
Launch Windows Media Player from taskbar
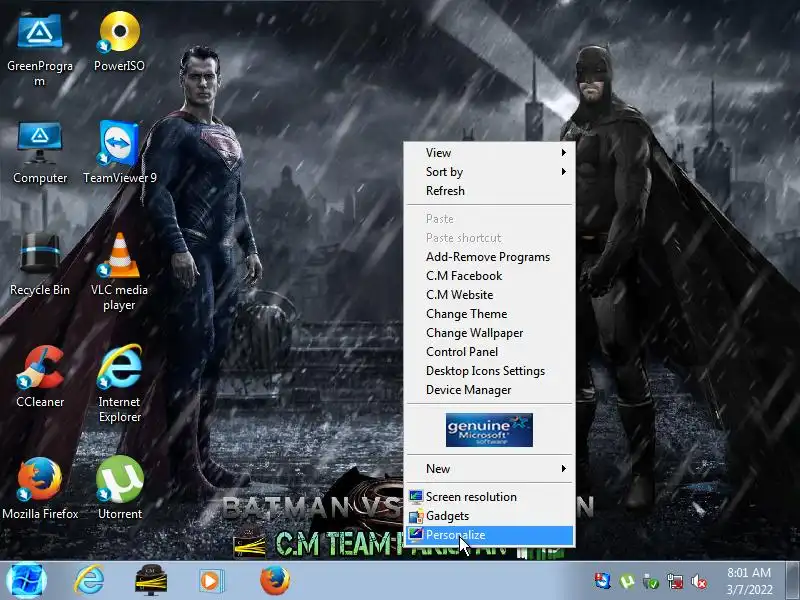click(211, 581)
